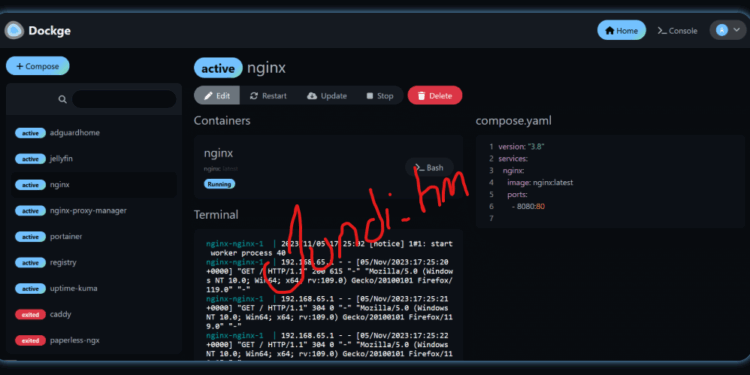Open Bash shell for nginx container
This screenshot has width=750, height=375.
click(x=429, y=168)
